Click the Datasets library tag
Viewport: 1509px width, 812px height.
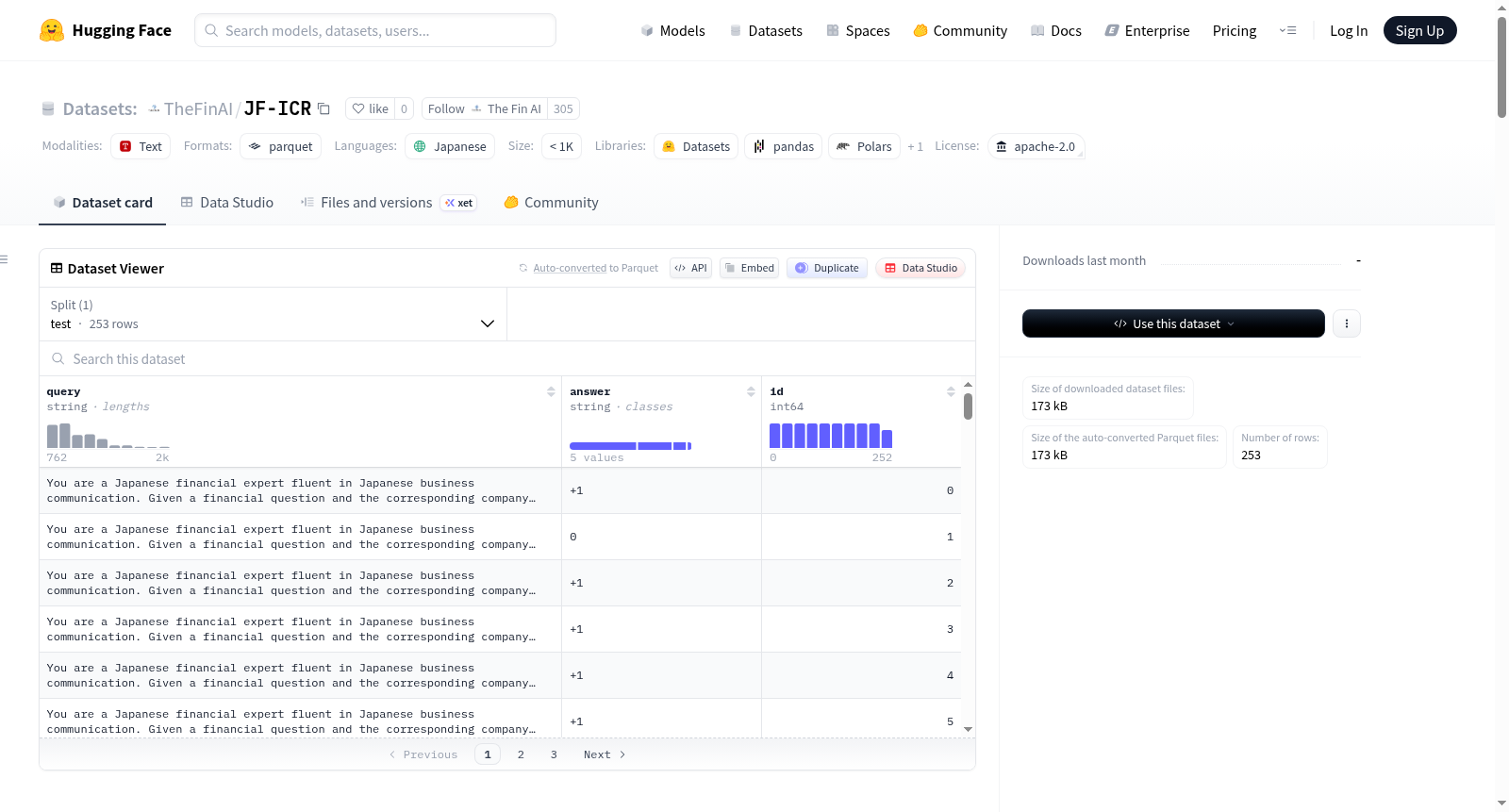click(x=696, y=146)
